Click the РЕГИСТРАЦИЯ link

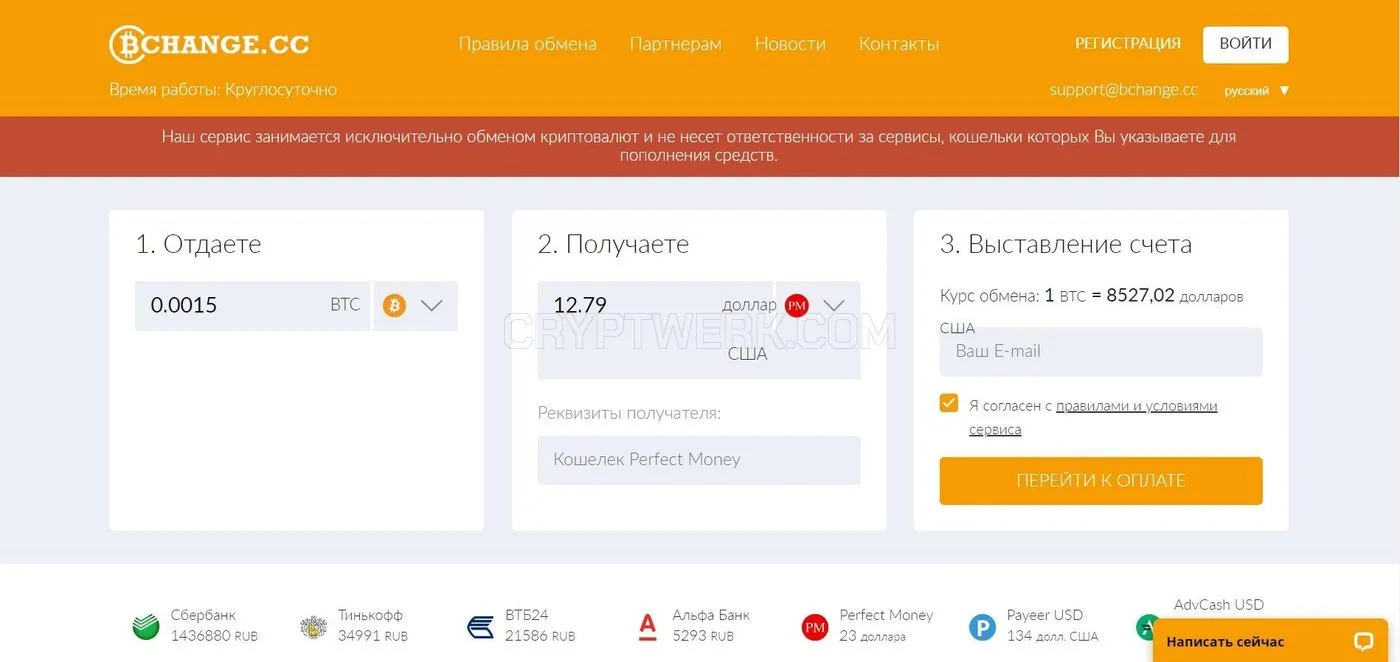(x=1128, y=44)
